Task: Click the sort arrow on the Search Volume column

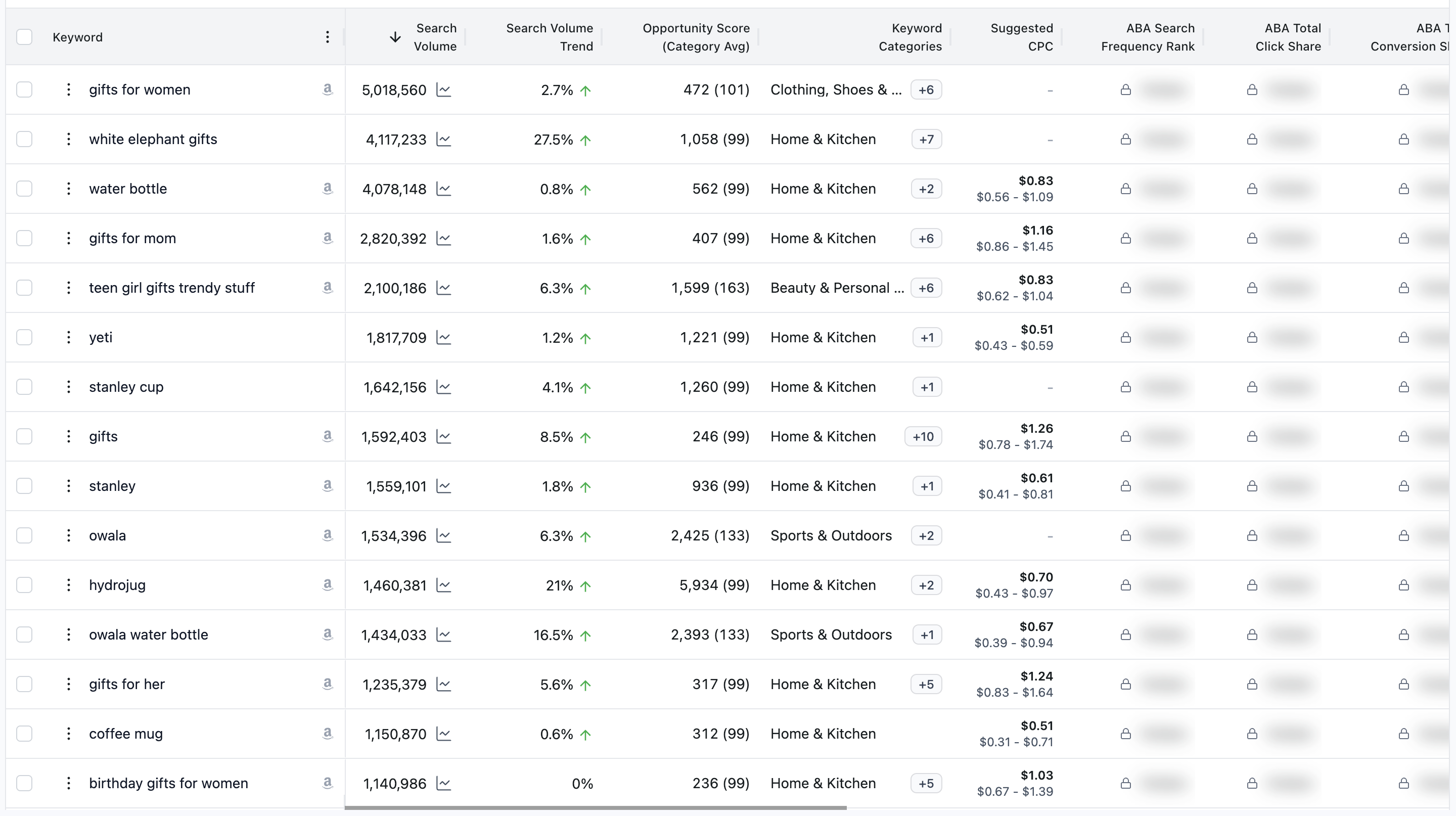Action: (x=395, y=36)
